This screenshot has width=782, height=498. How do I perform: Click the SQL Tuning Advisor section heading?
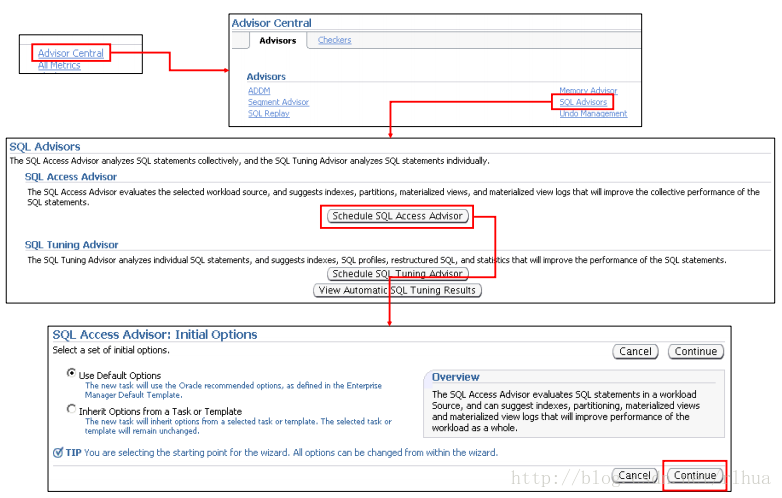(x=71, y=245)
